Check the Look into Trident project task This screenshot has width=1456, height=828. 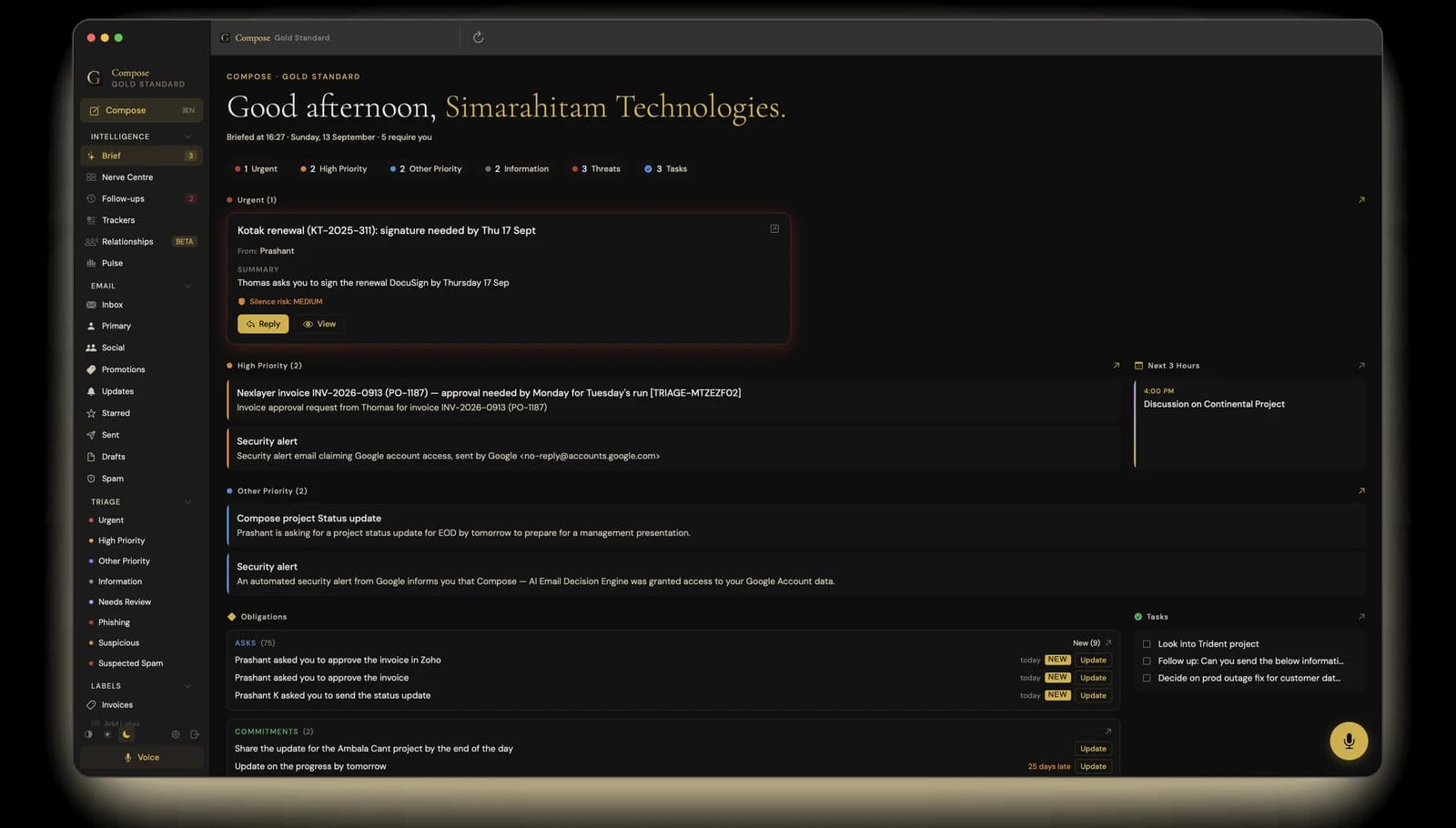[x=1147, y=644]
